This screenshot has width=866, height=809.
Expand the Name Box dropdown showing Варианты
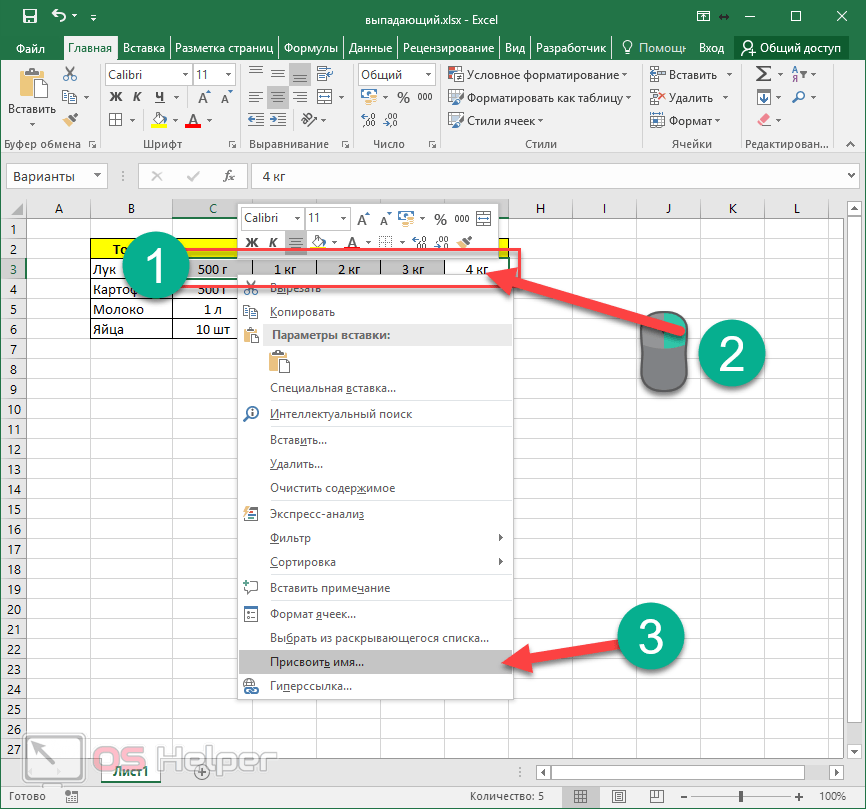tap(97, 176)
